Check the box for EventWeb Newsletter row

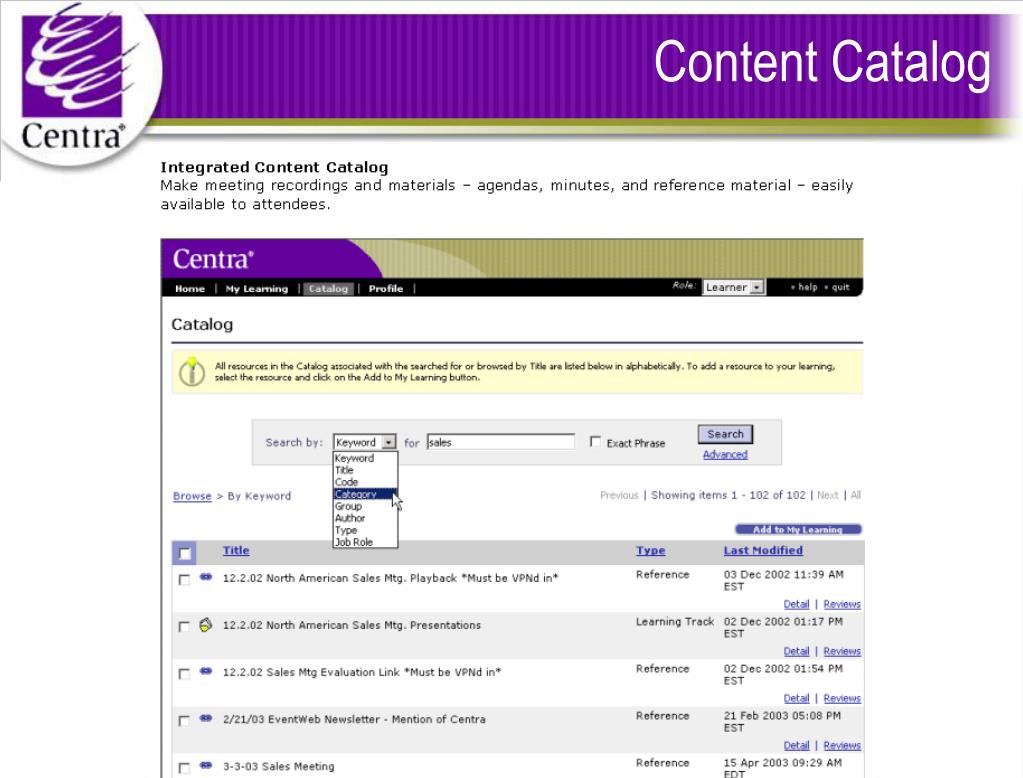point(184,721)
